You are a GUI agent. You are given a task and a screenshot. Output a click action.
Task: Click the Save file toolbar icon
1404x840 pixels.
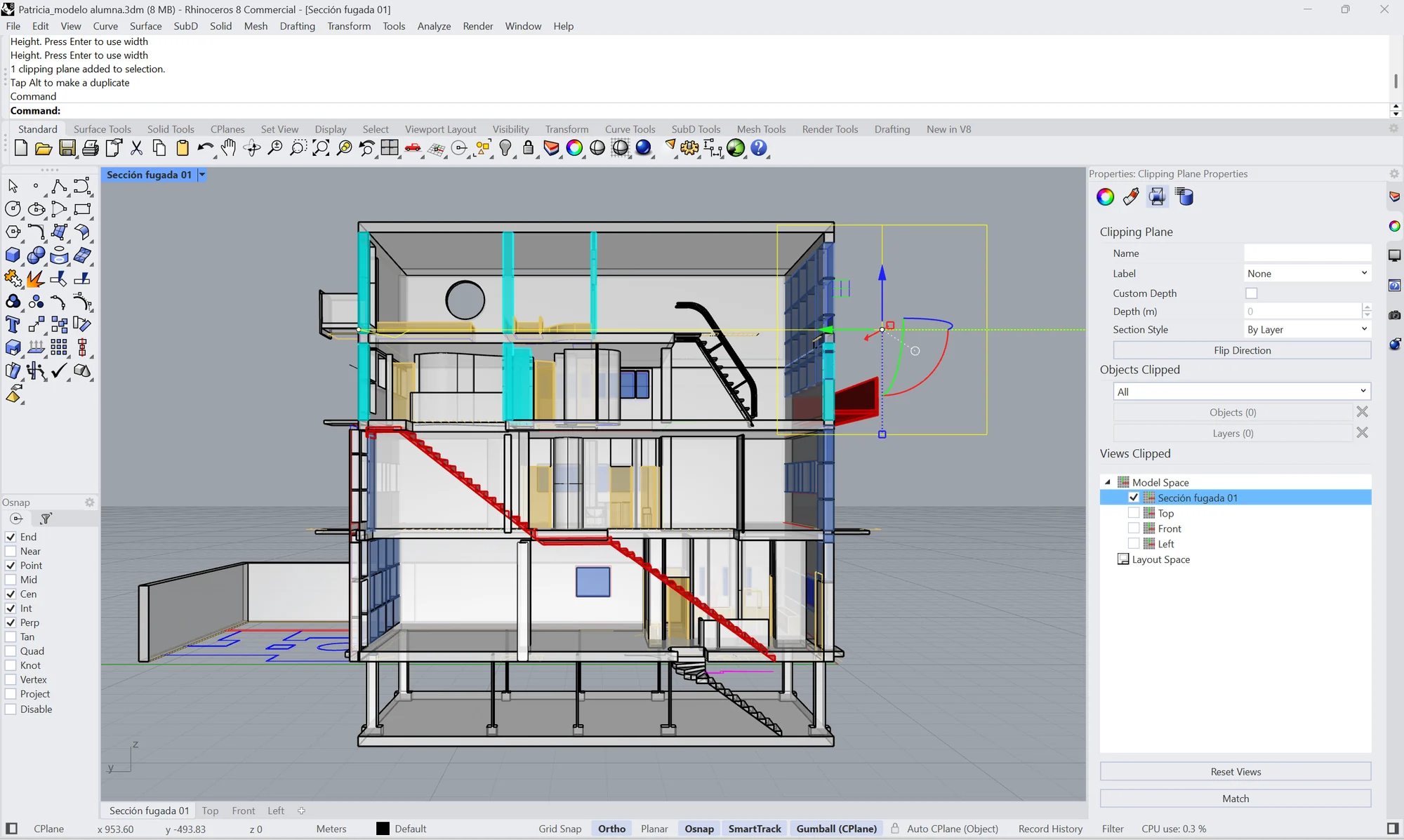[67, 148]
